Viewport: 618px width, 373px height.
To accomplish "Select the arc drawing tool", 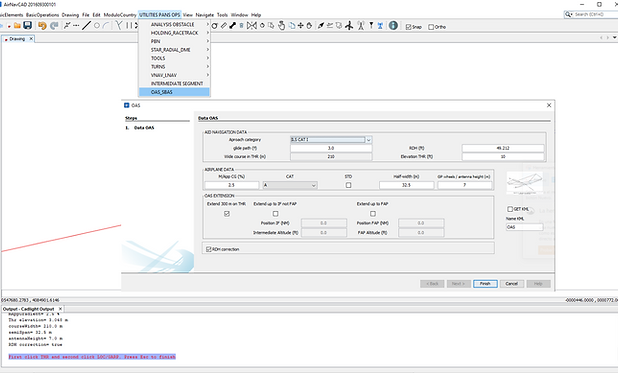I will click(106, 26).
